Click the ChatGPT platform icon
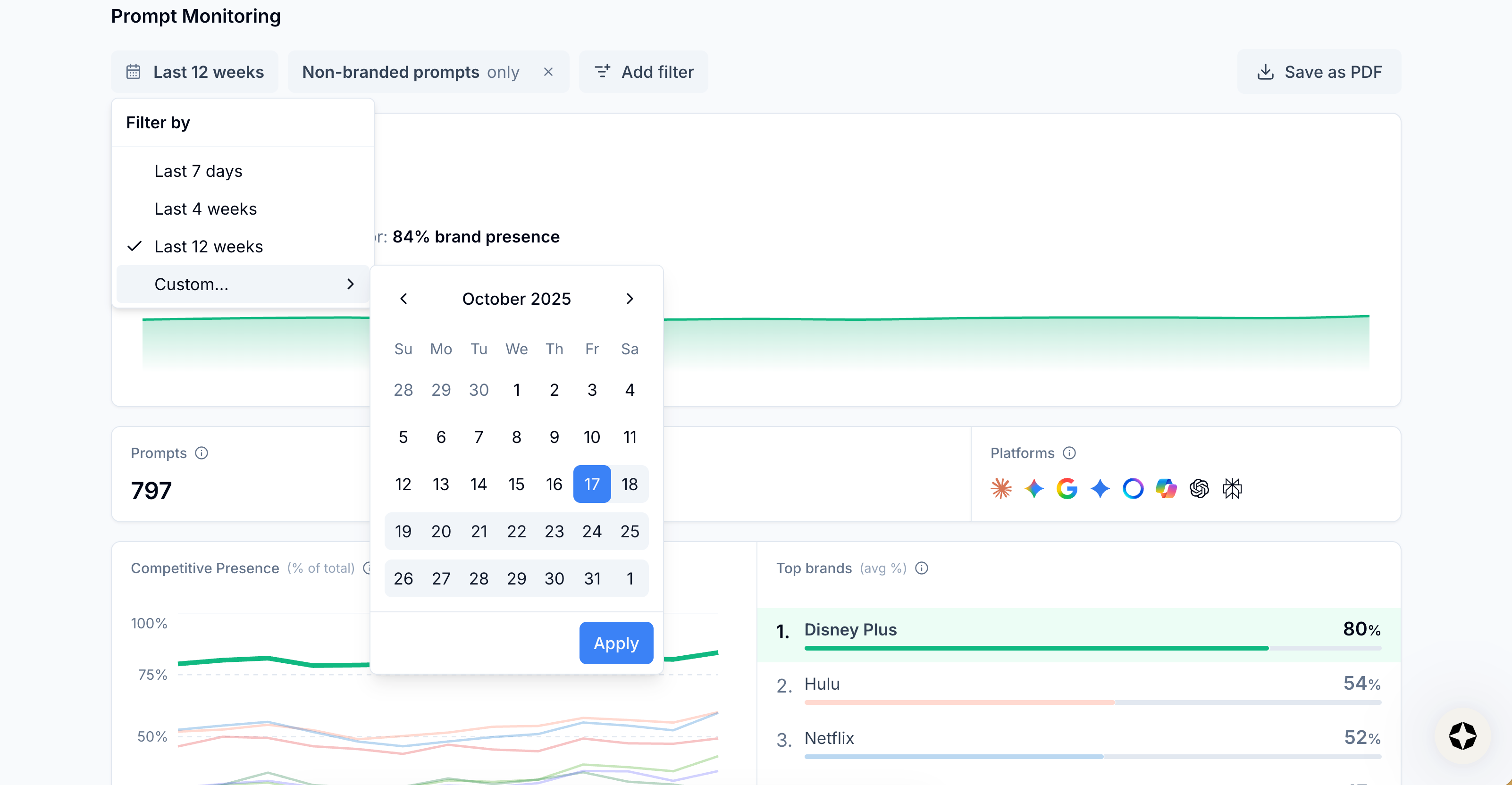The height and width of the screenshot is (785, 1512). (1199, 488)
